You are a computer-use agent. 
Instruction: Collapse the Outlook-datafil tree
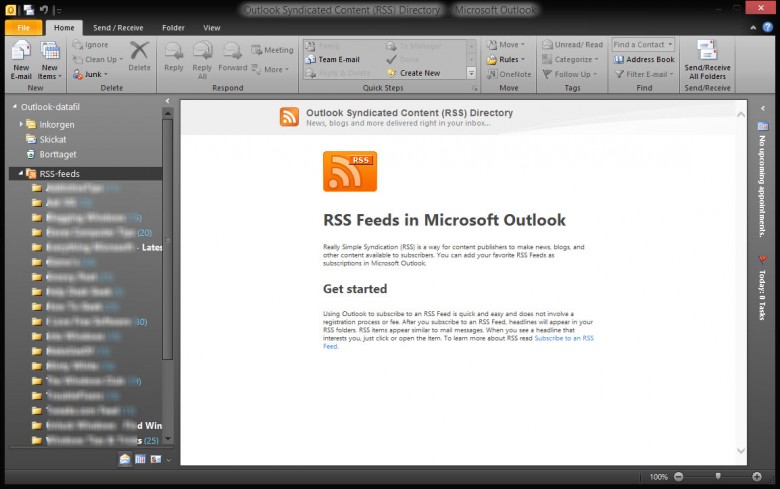pyautogui.click(x=14, y=106)
